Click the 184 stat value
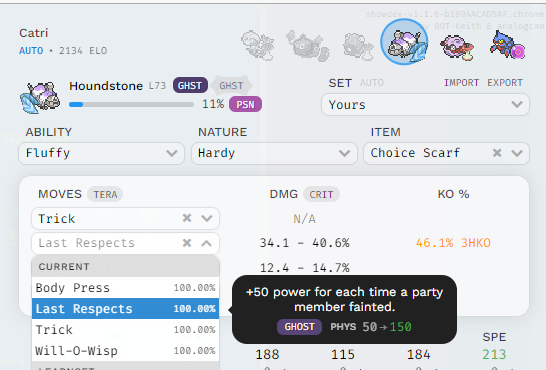 coord(419,354)
